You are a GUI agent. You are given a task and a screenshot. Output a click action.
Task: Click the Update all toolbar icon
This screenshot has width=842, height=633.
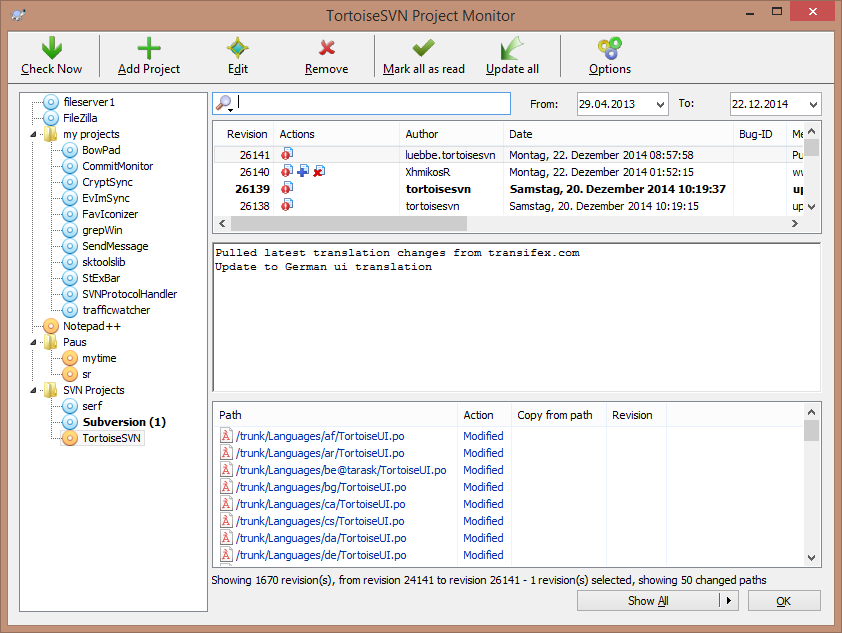[x=512, y=48]
